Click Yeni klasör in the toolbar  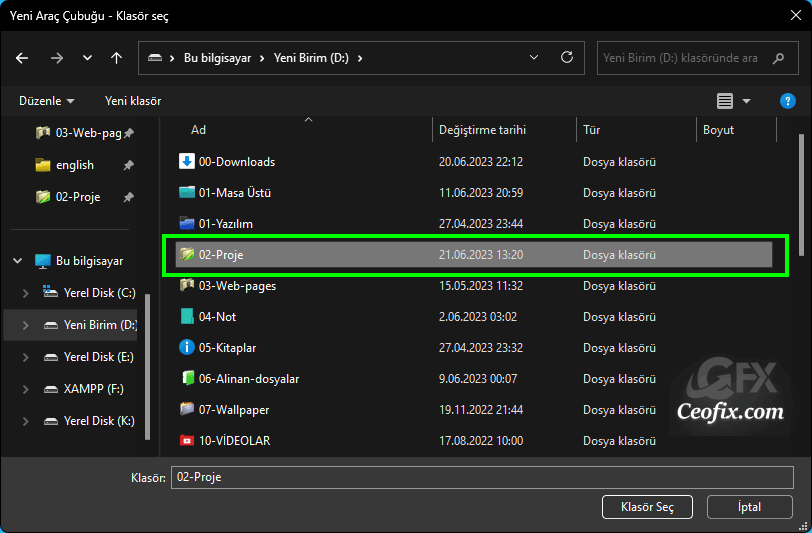coord(133,101)
